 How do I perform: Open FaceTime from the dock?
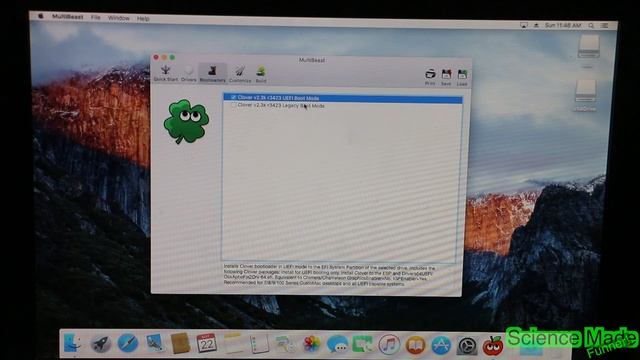point(363,344)
